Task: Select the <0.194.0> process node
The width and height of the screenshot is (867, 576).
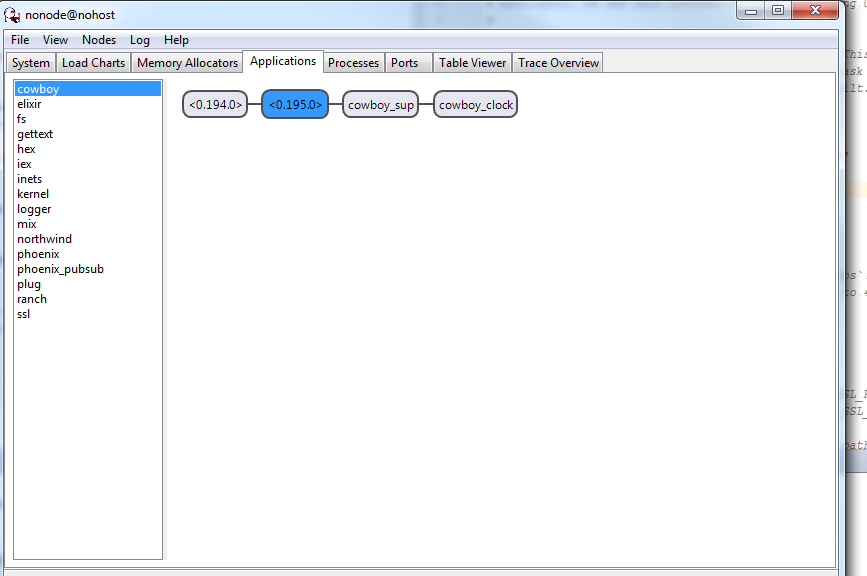Action: point(213,103)
